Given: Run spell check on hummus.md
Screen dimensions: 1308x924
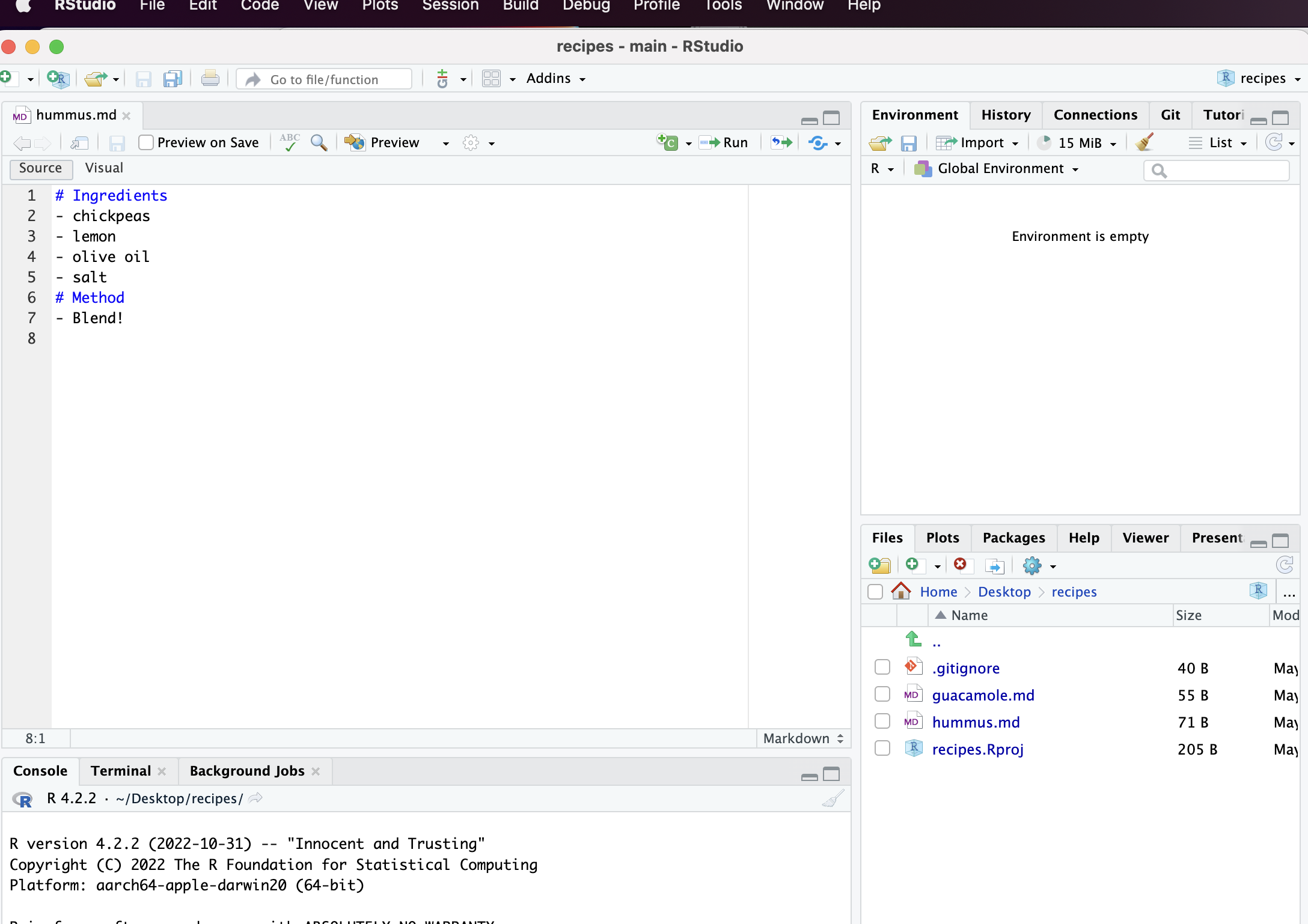Looking at the screenshot, I should [x=290, y=143].
